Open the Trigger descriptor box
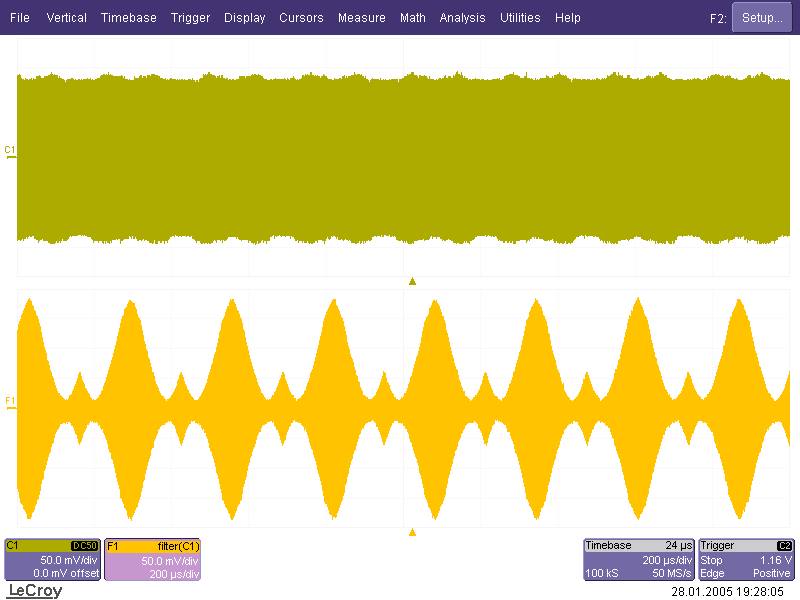 [x=747, y=560]
